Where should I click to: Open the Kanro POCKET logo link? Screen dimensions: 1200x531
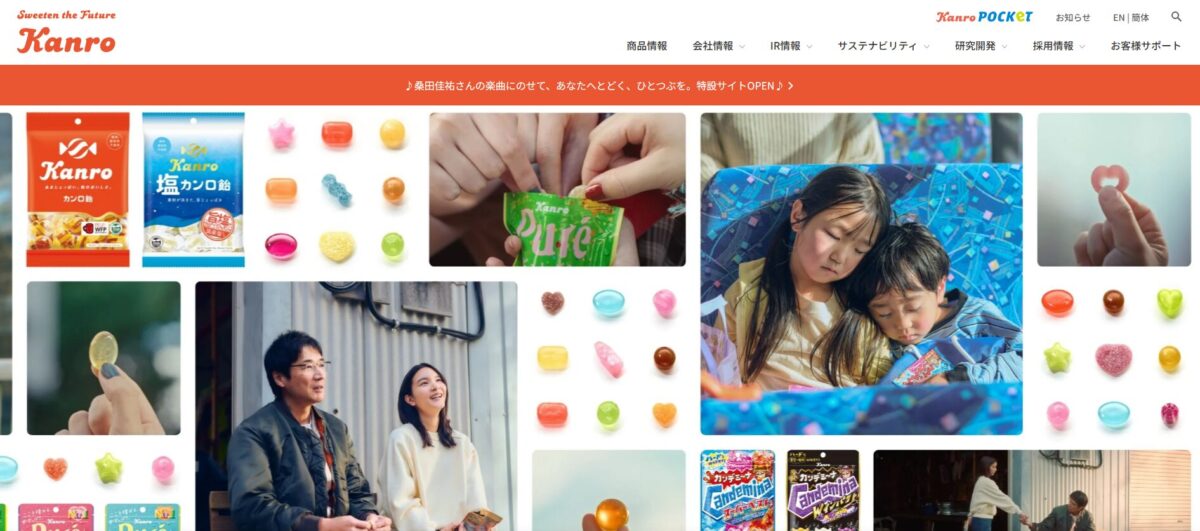point(984,17)
